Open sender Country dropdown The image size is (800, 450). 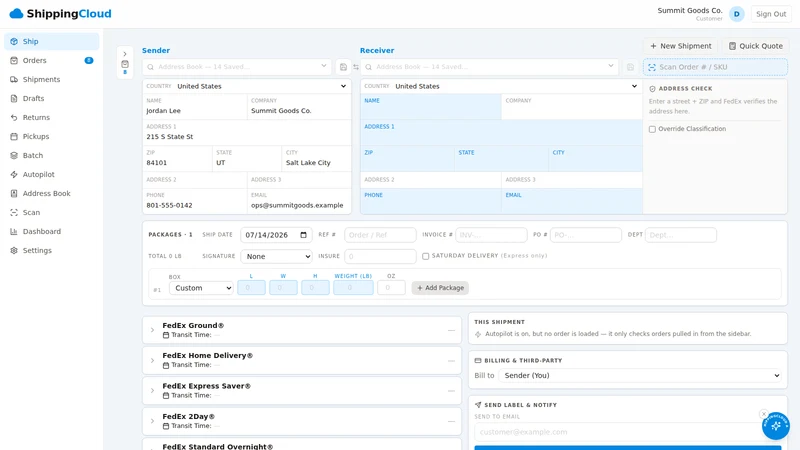click(x=247, y=86)
